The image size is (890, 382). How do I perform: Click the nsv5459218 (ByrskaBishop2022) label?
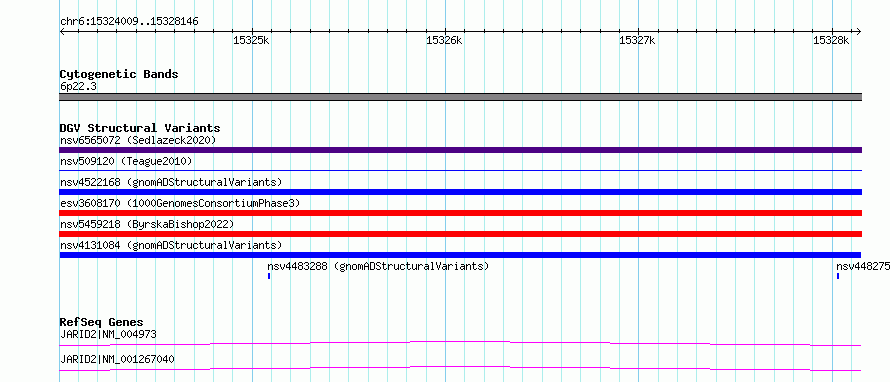[147, 224]
